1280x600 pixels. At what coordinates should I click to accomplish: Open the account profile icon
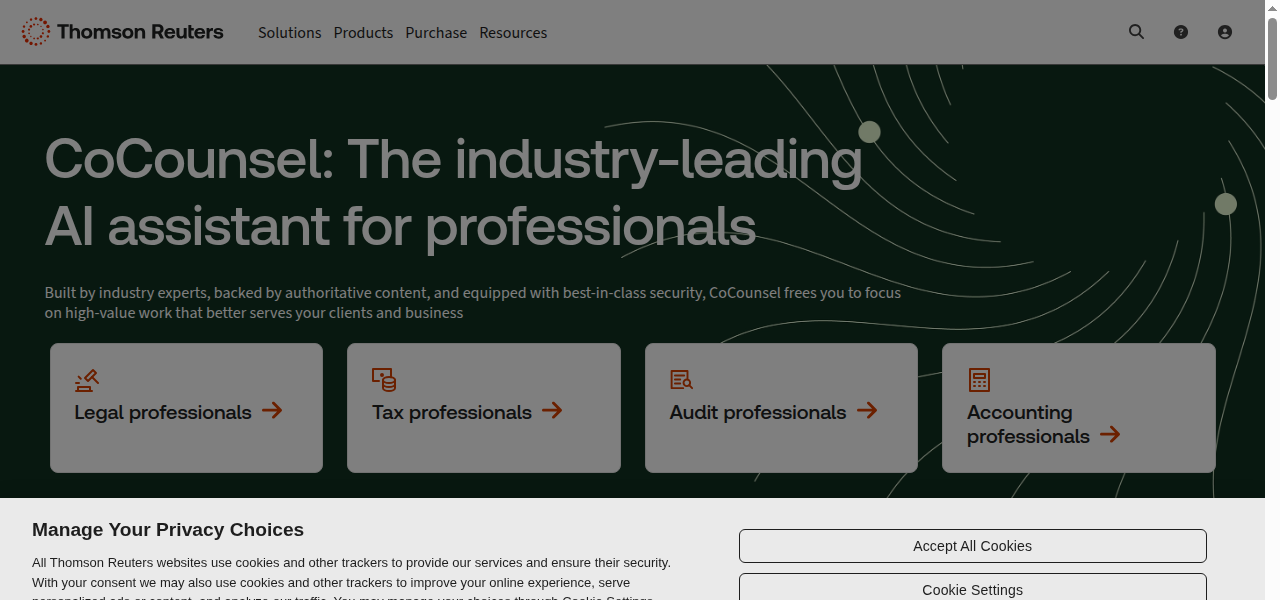click(1225, 31)
